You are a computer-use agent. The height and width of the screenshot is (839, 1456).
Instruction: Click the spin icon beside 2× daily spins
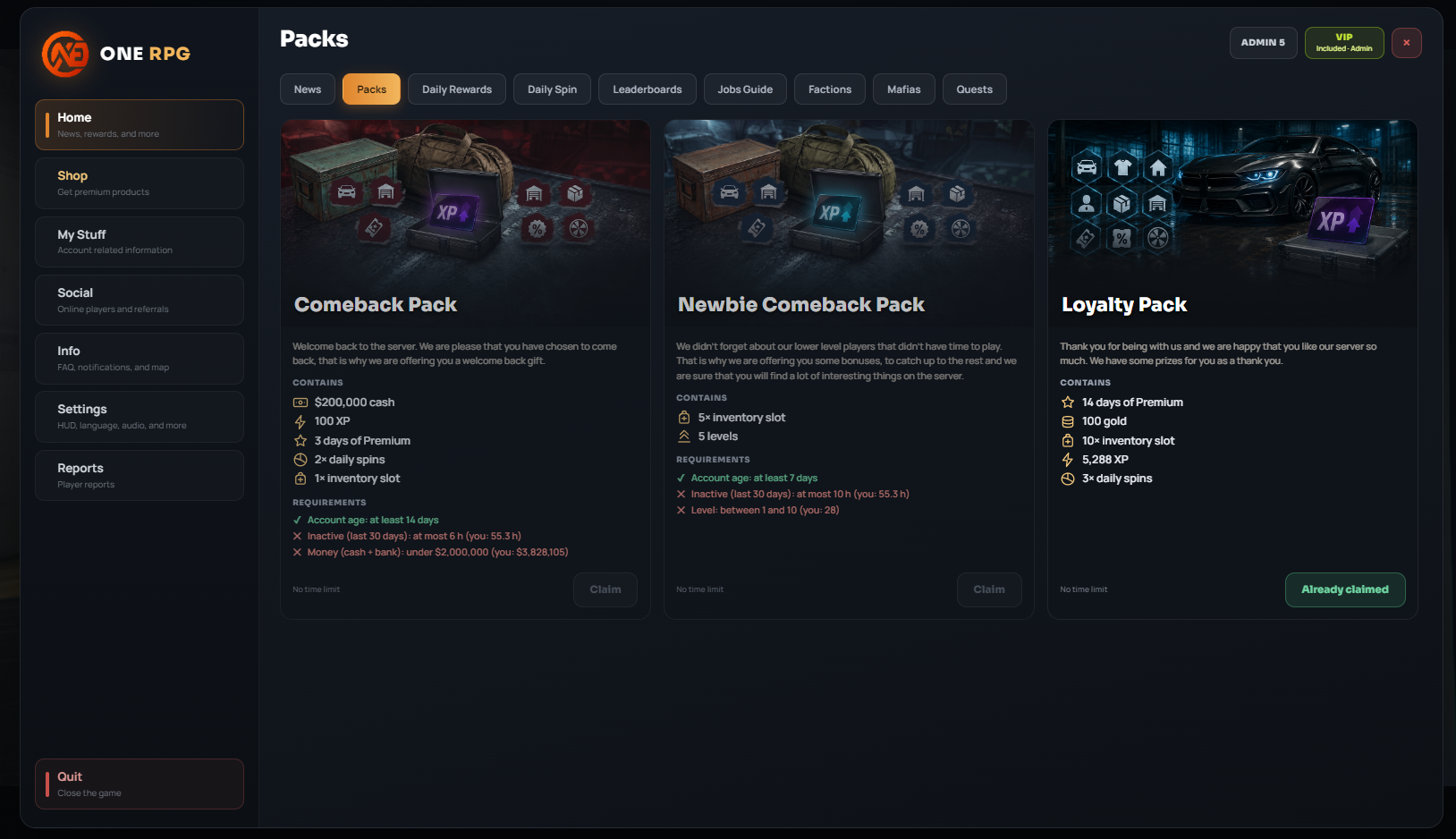(x=301, y=460)
